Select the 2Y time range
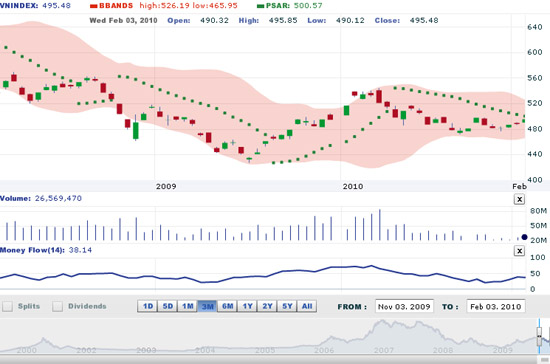550x364 pixels. [x=267, y=306]
